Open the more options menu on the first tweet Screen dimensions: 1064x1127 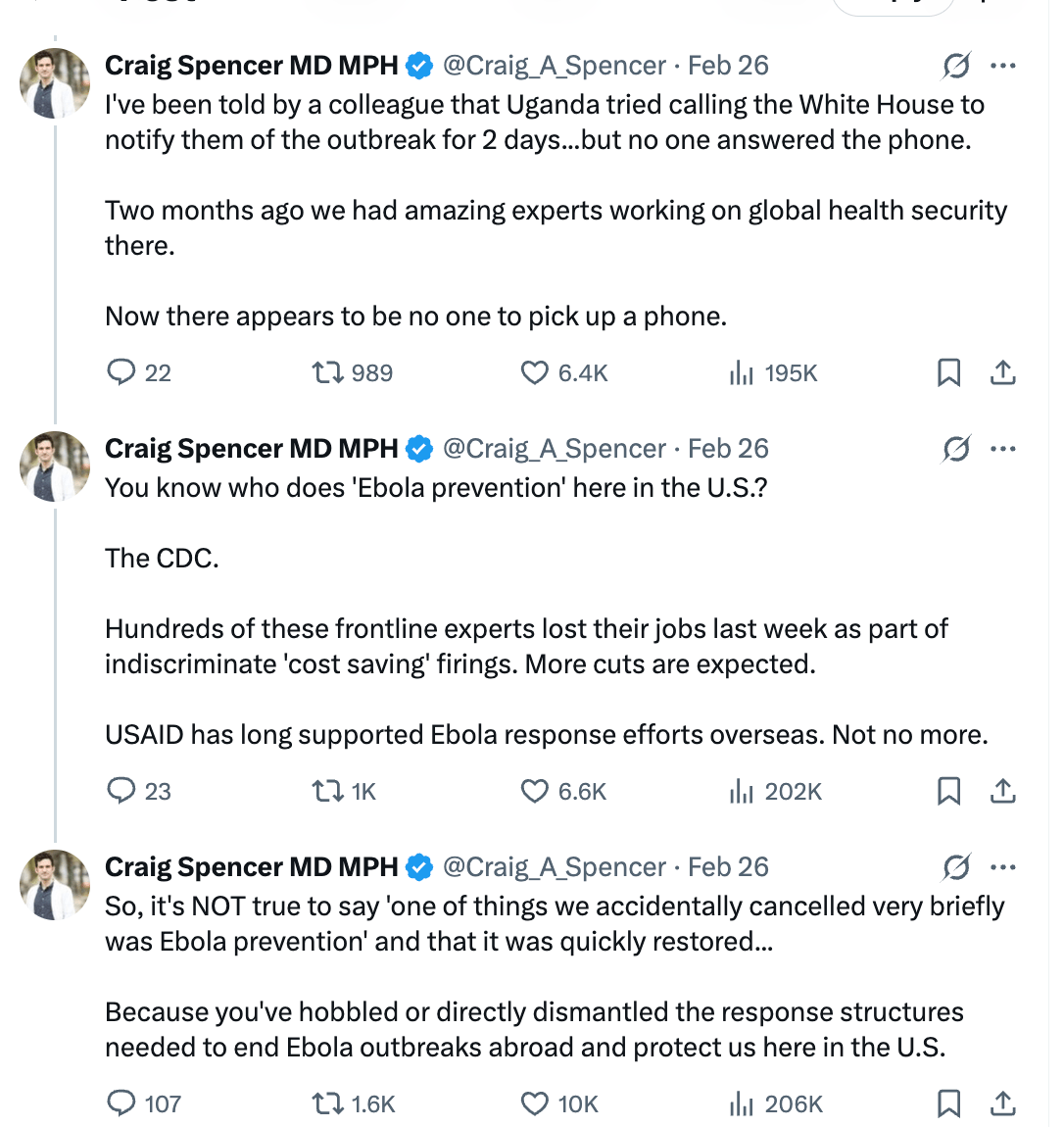[1003, 65]
